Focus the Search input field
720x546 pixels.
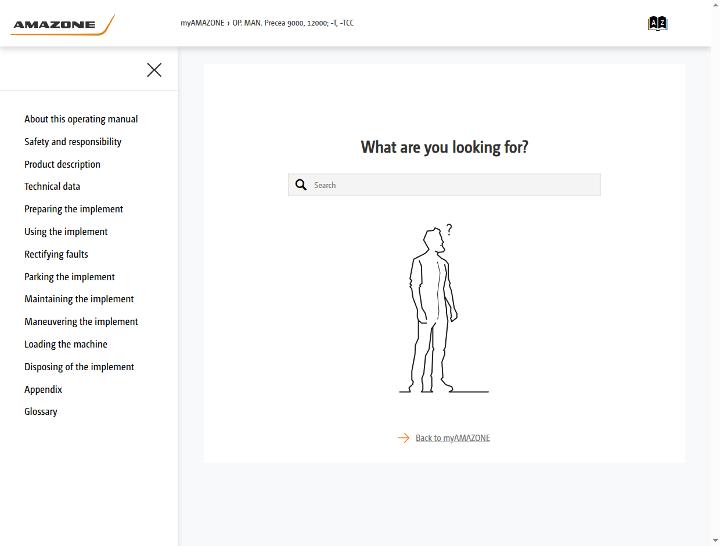[444, 185]
